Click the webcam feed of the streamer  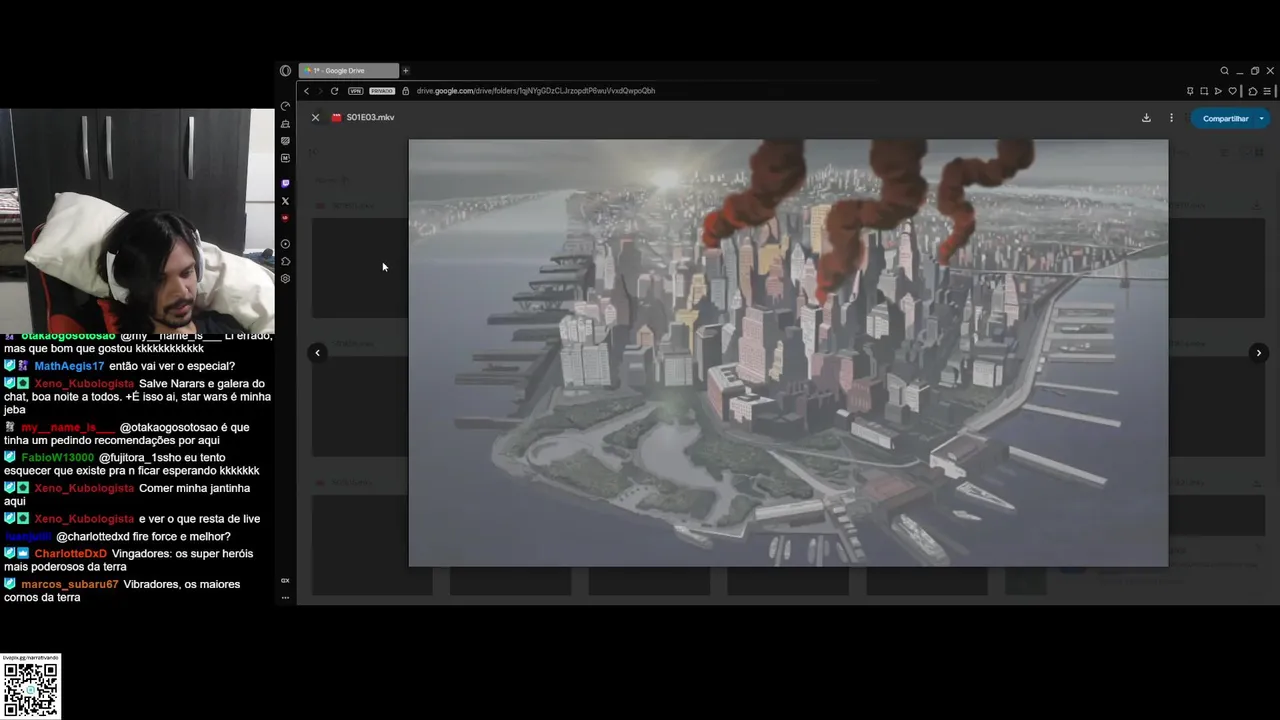coord(137,220)
